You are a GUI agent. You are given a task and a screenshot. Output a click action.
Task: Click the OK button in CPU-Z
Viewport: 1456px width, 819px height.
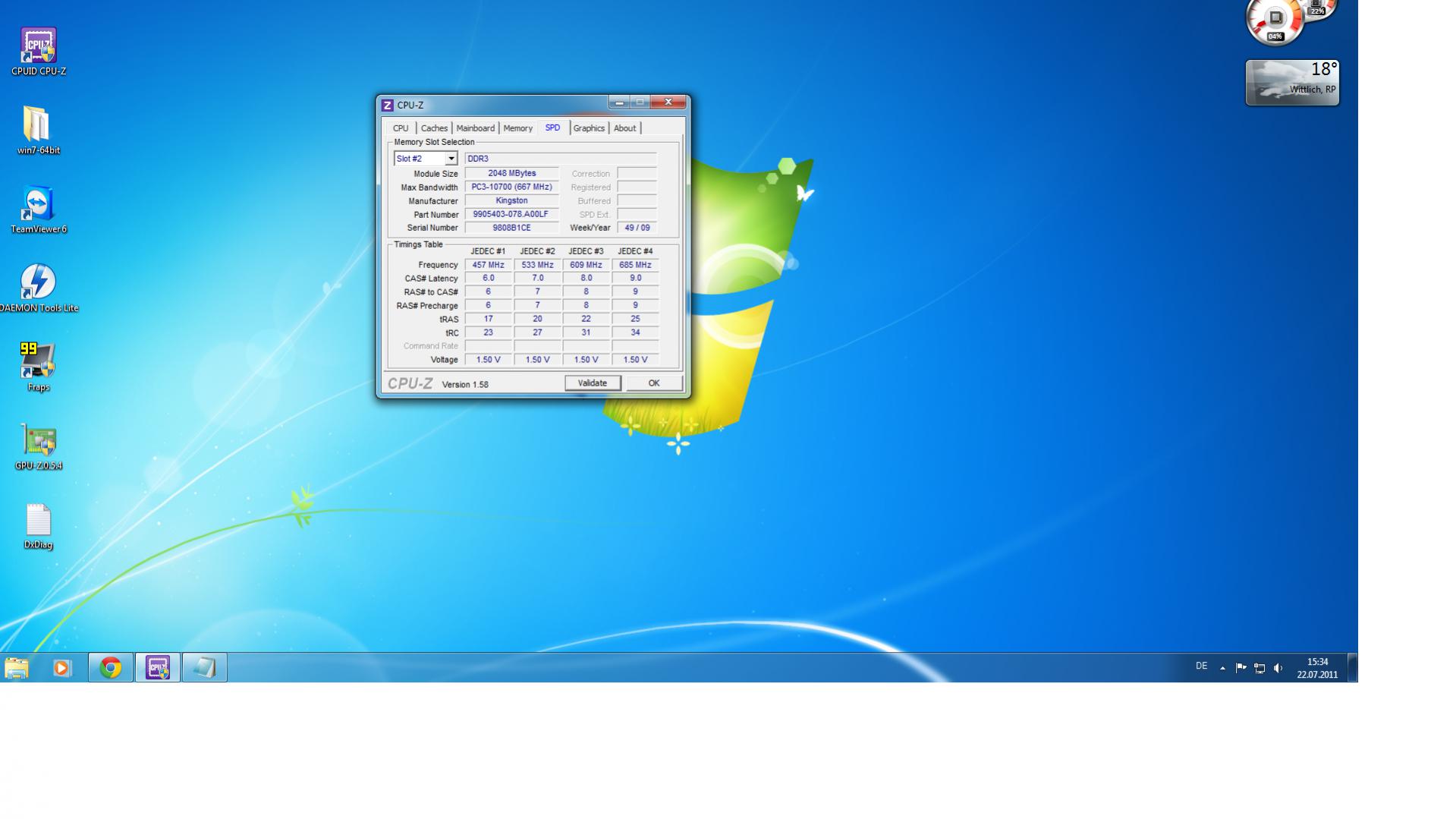[x=654, y=383]
